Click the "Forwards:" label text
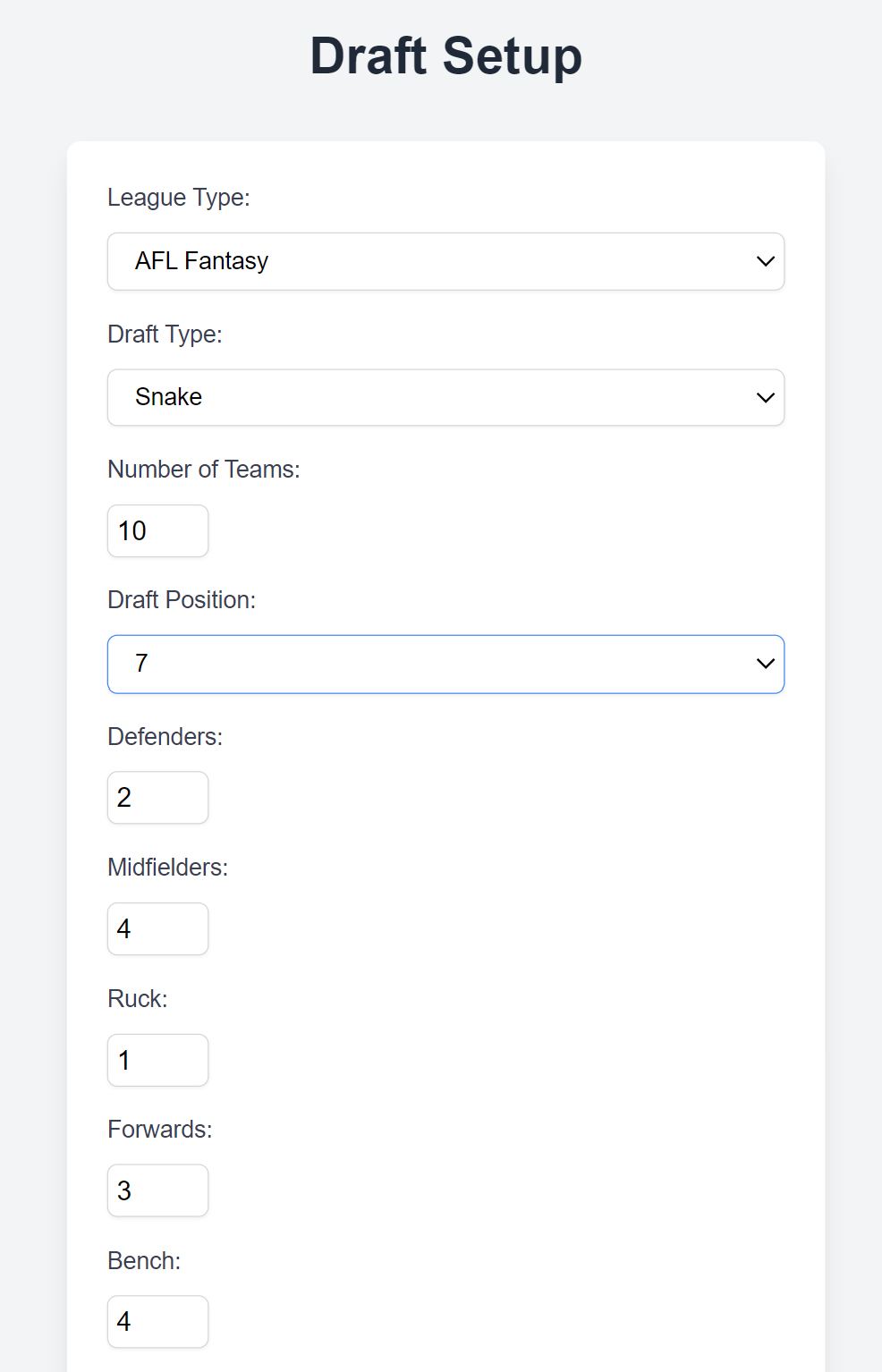882x1372 pixels. point(159,1130)
